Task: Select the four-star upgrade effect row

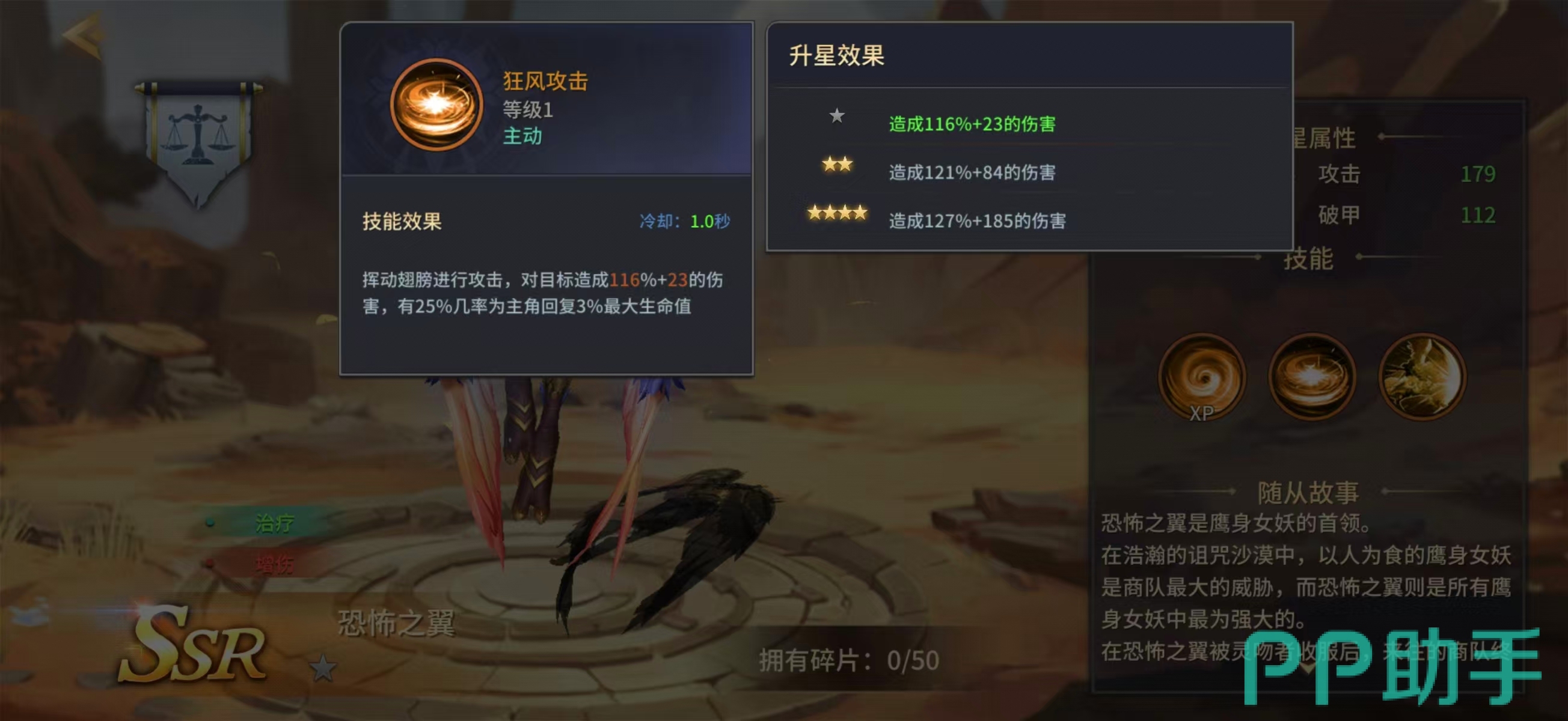Action: (x=1029, y=218)
